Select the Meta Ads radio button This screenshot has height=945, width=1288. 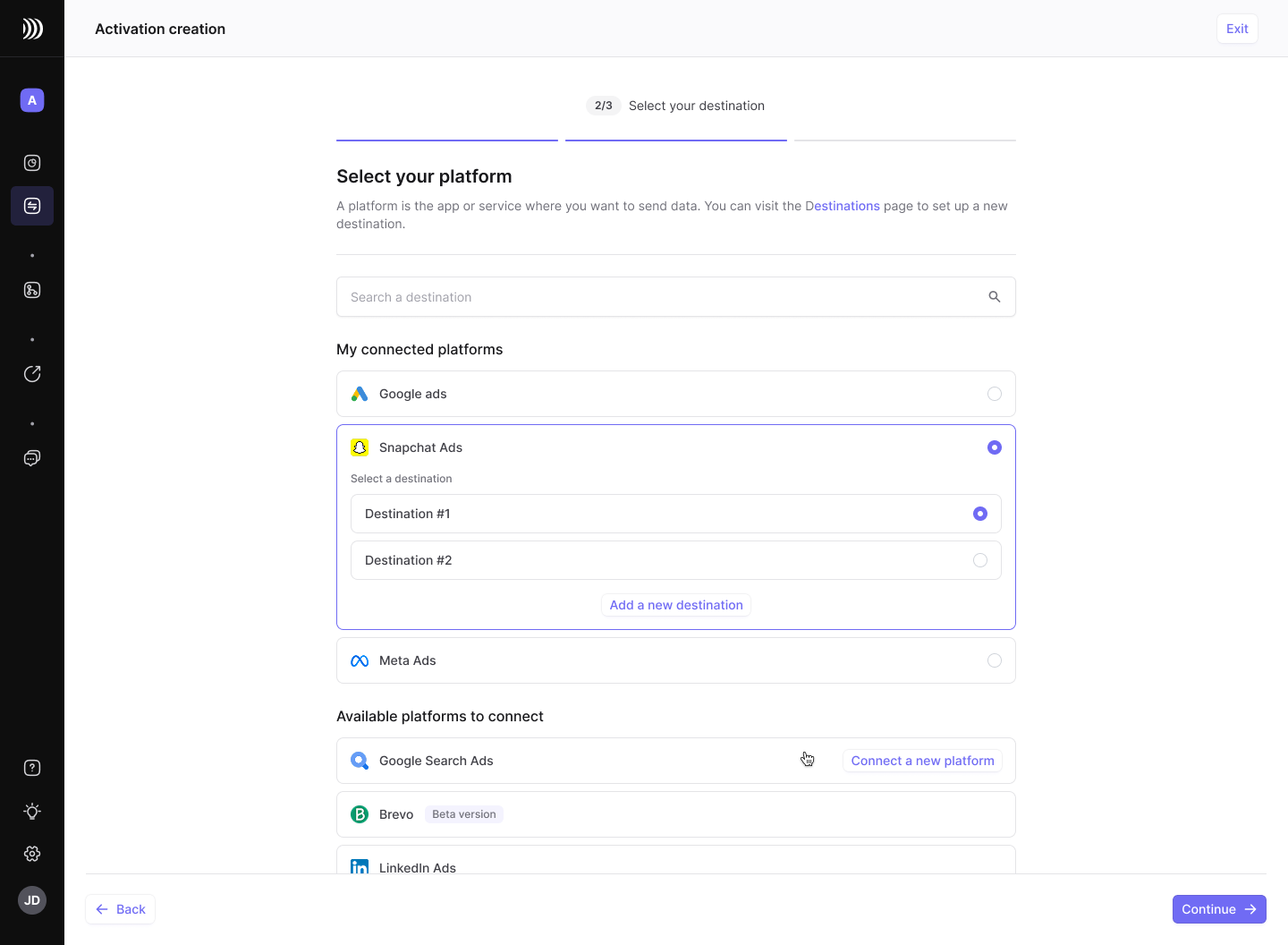pos(994,660)
